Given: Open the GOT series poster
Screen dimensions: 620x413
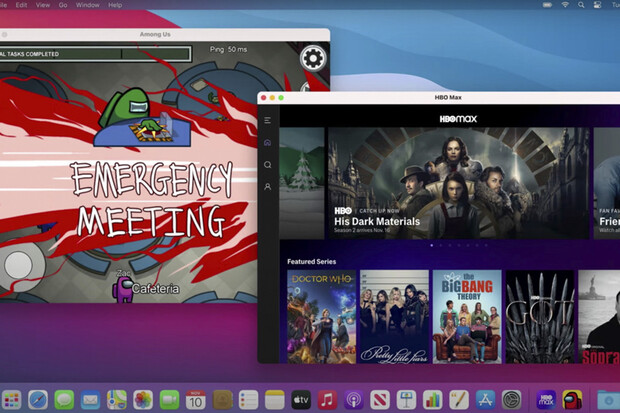Looking at the screenshot, I should click(x=539, y=316).
